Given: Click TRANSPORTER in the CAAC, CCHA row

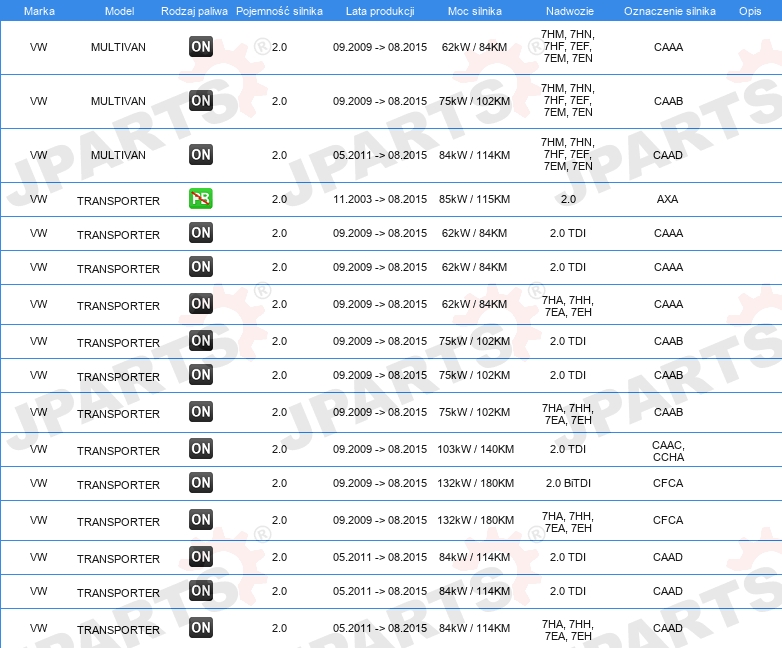Looking at the screenshot, I should coord(118,450).
